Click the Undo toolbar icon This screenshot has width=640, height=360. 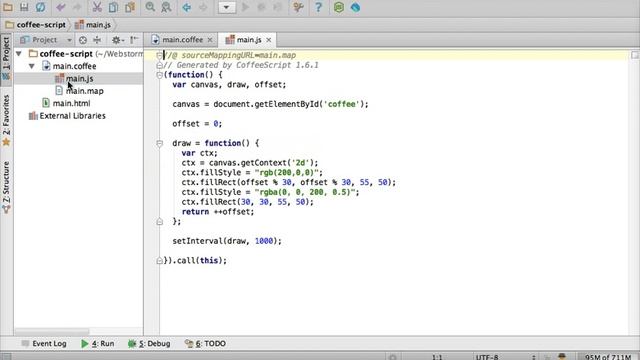click(61, 7)
